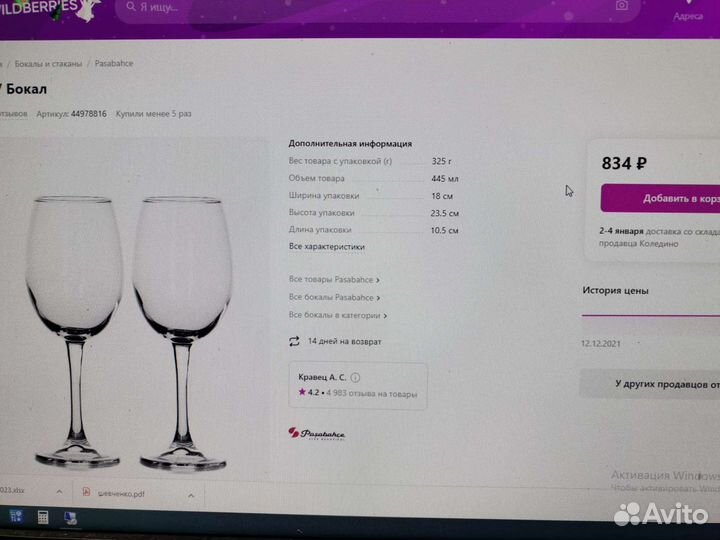
Task: Focus the Я ищу search field
Action: point(377,8)
